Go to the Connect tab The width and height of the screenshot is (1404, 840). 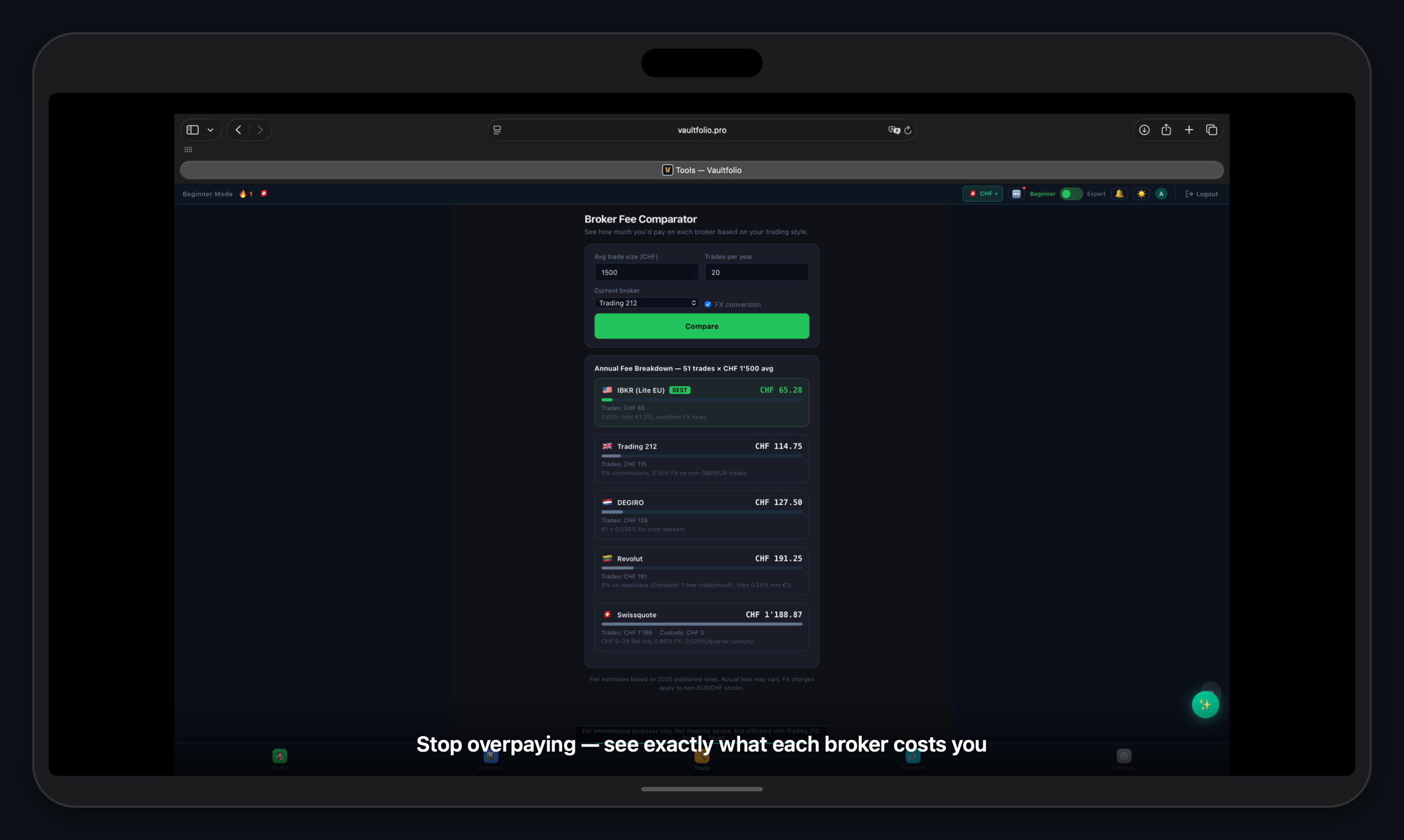pyautogui.click(x=913, y=759)
